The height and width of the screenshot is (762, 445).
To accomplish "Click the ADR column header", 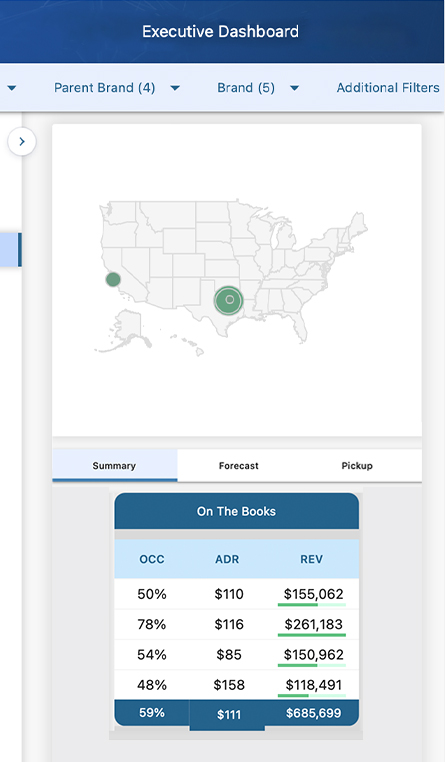I will tap(227, 559).
